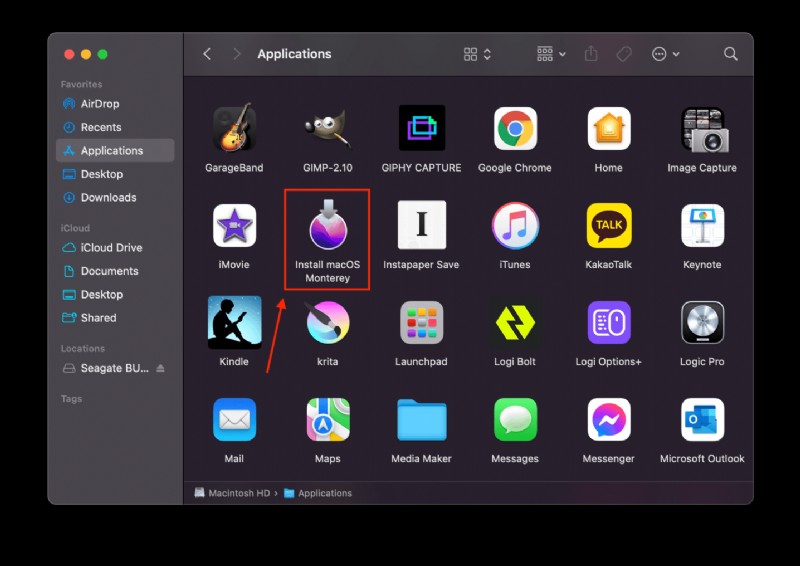Click the search magnifier icon
800x566 pixels.
click(x=731, y=54)
